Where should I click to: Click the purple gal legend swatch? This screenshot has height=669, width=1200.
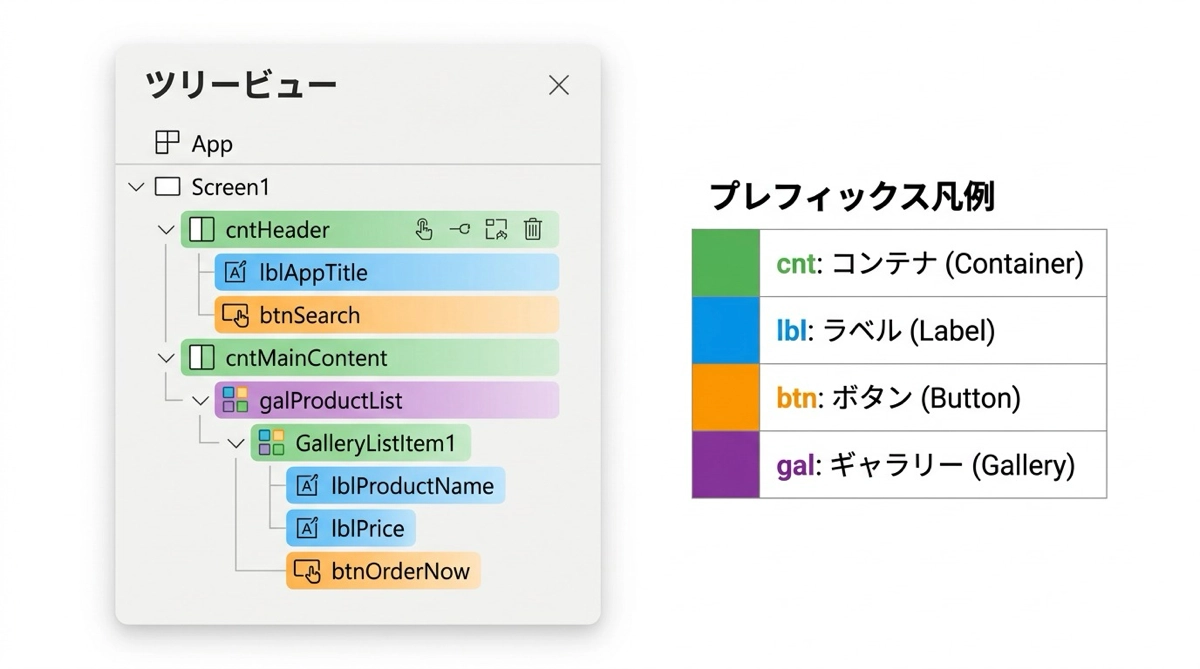point(726,464)
